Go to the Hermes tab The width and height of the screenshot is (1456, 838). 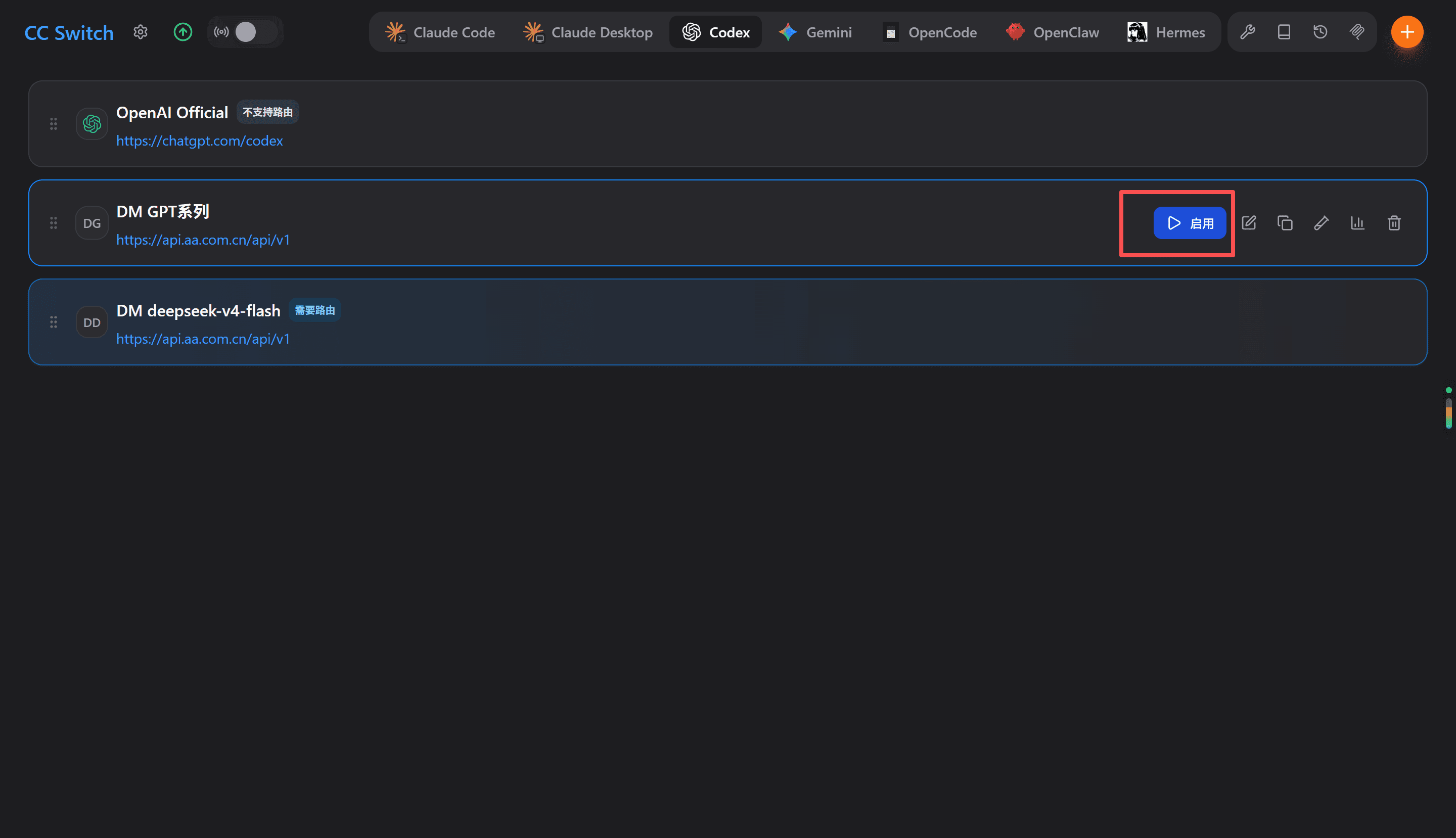click(x=1166, y=32)
